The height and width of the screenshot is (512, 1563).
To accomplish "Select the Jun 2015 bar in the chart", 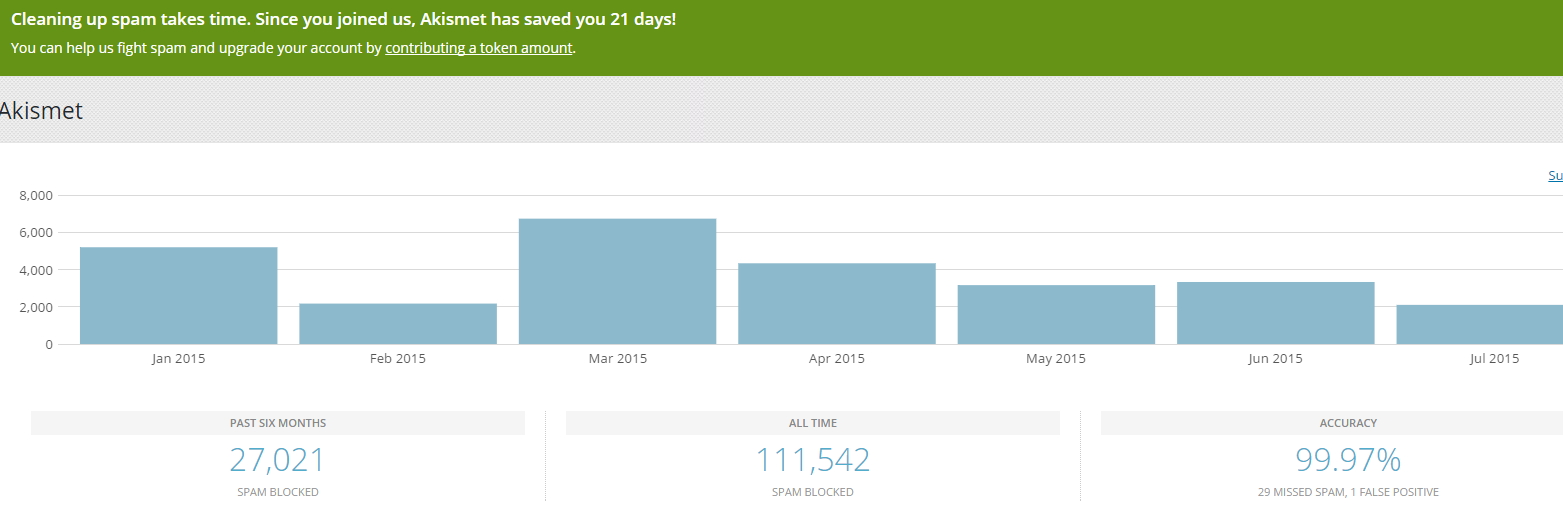I will 1275,313.
